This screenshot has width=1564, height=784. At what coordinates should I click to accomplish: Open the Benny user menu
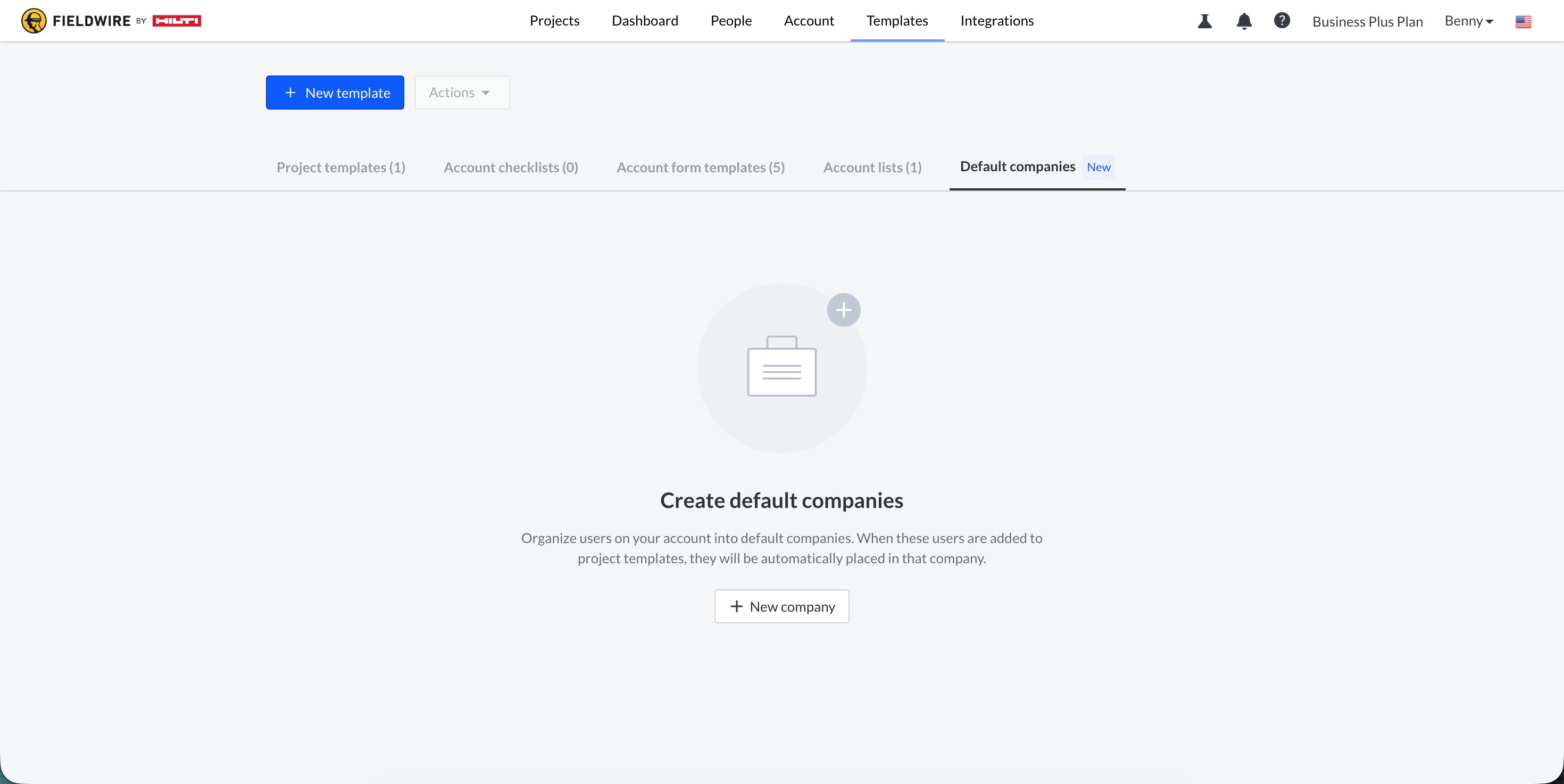click(x=1468, y=21)
